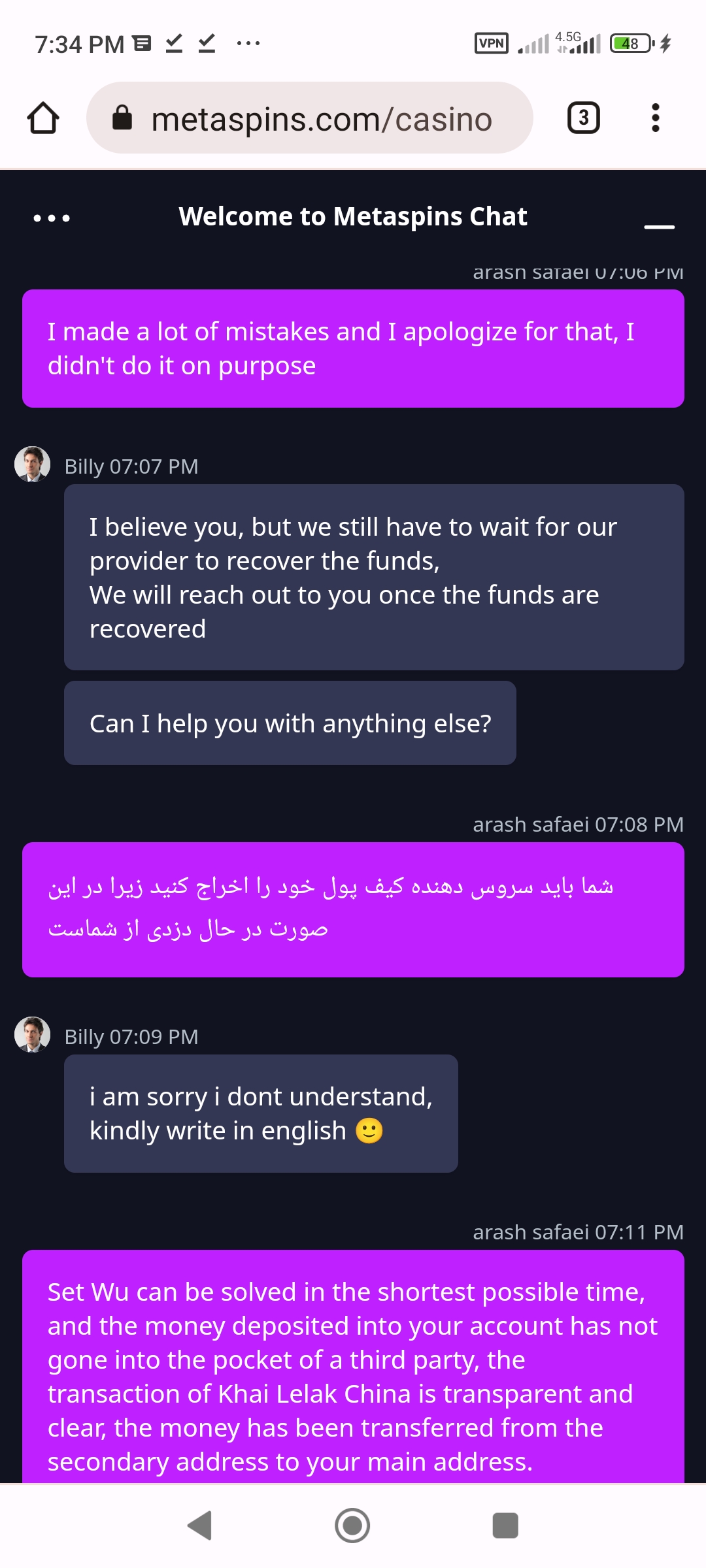Viewport: 706px width, 1568px height.
Task: Tap the browser home icon
Action: click(x=43, y=118)
